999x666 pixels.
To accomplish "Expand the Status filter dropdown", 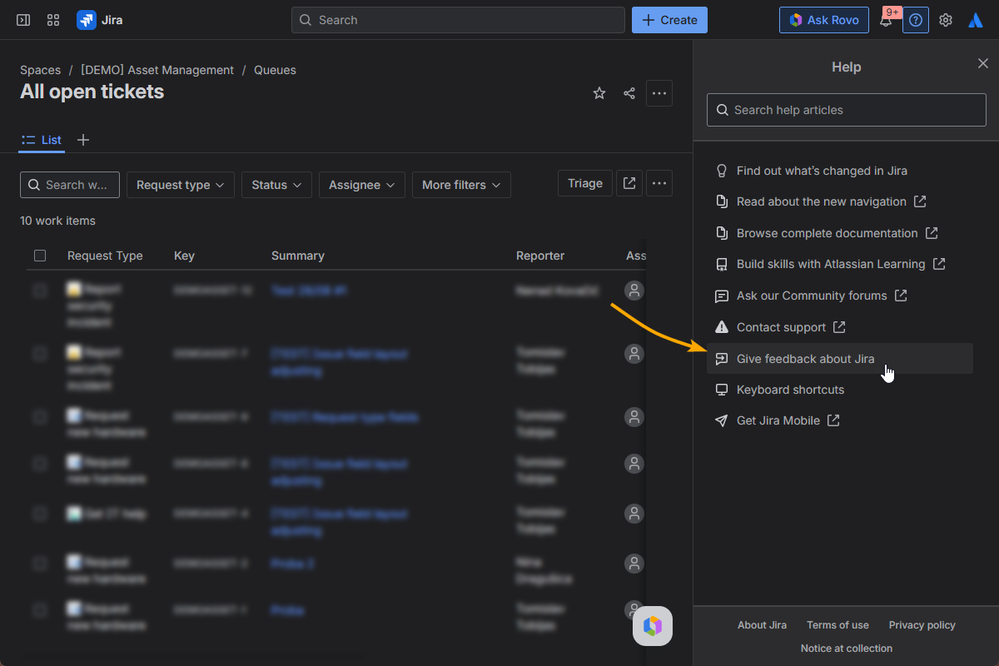I will click(x=277, y=185).
